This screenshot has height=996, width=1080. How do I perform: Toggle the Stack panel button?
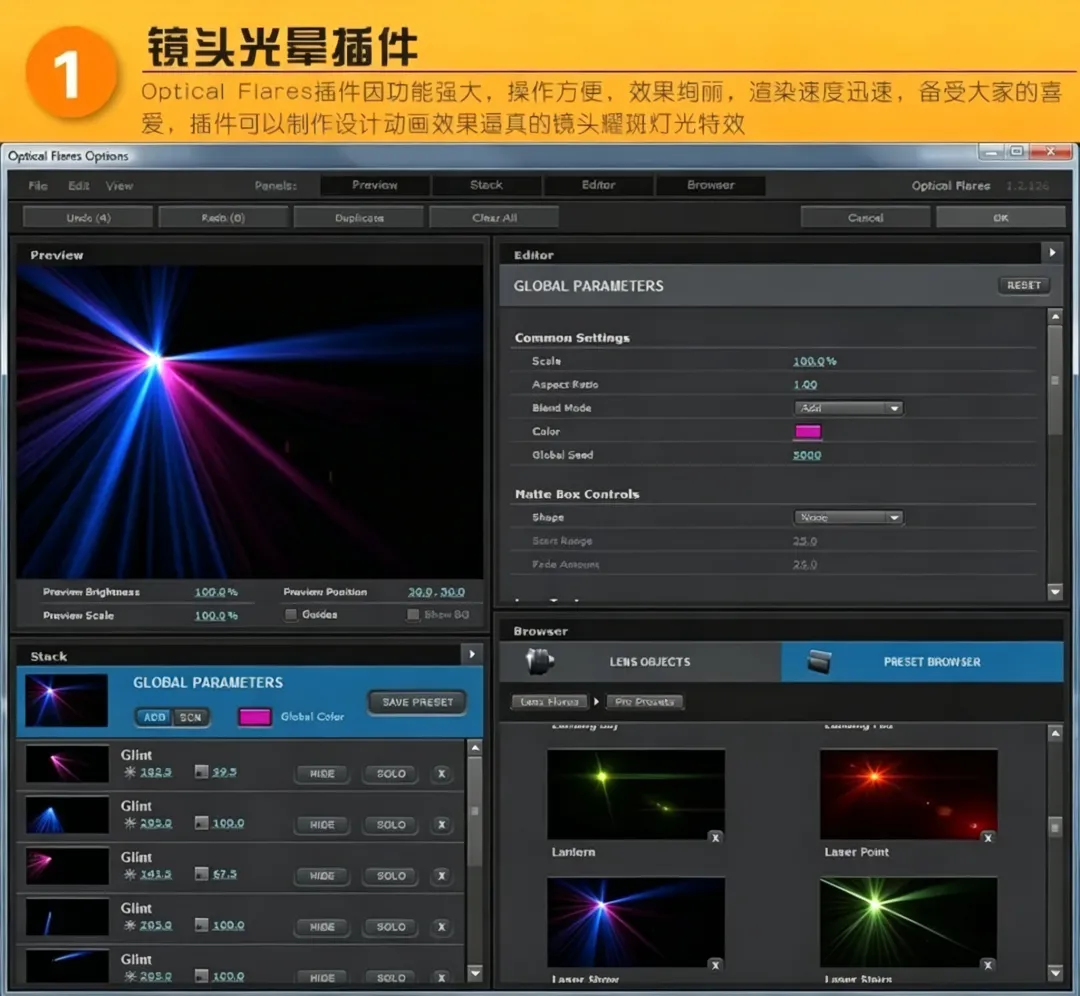pos(486,185)
